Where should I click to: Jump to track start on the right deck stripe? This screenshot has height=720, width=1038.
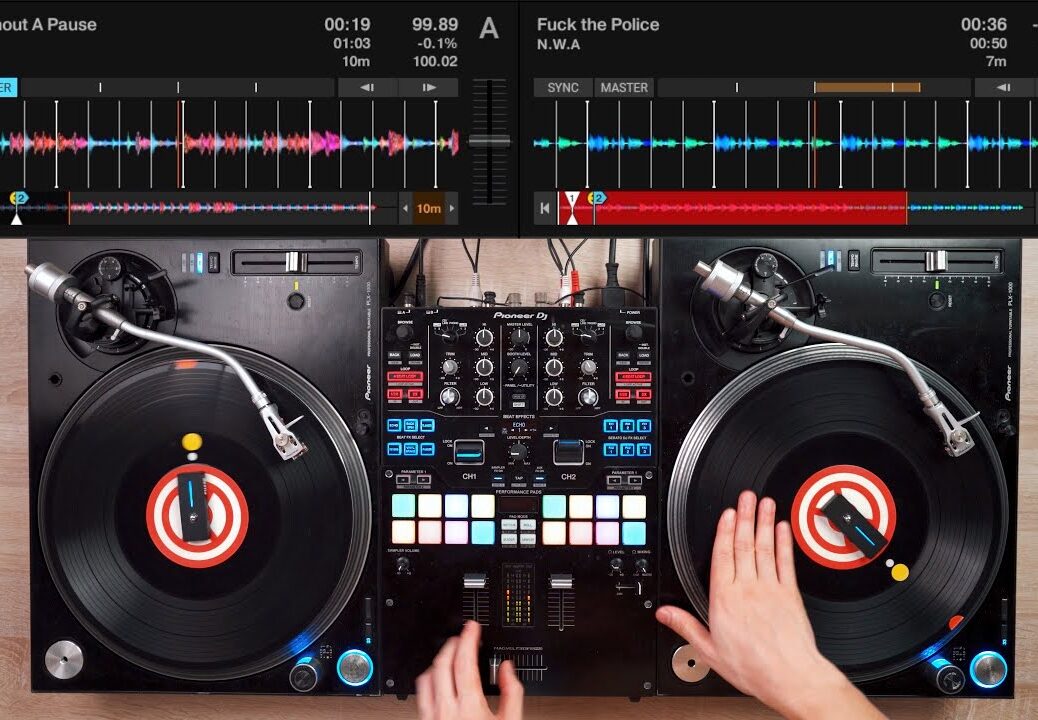click(x=545, y=208)
